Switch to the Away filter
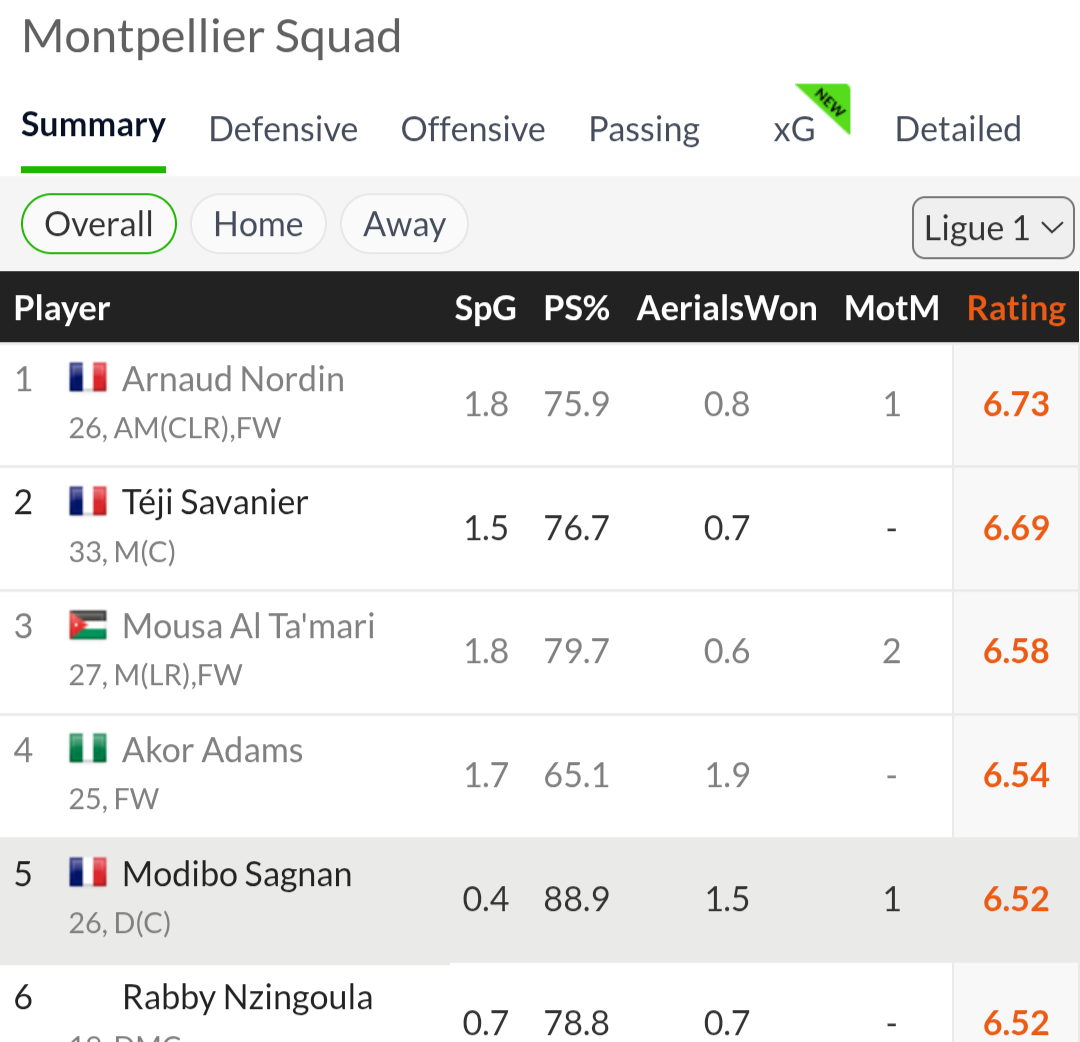 coord(404,224)
